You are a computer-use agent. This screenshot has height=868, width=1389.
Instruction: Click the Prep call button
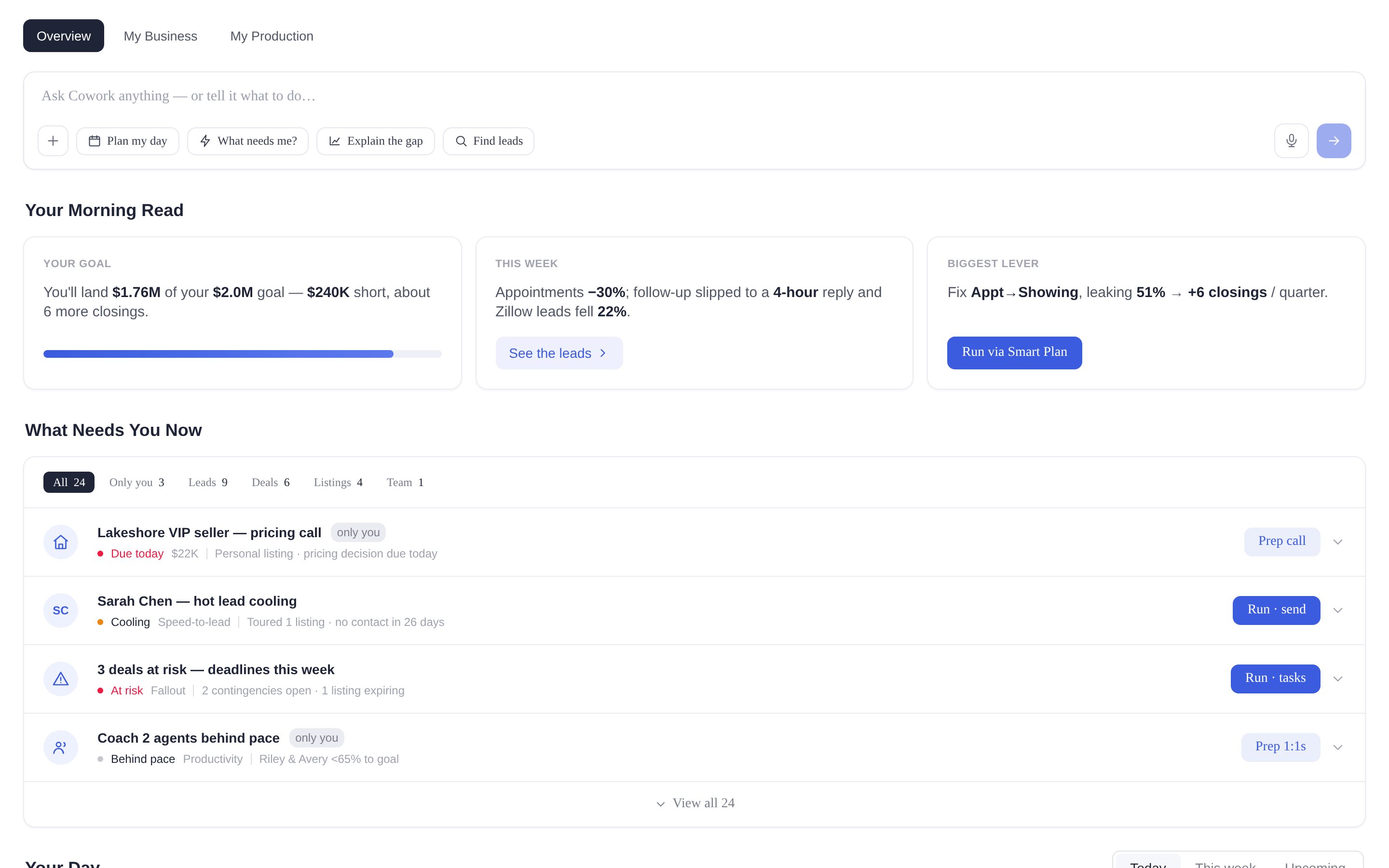coord(1281,542)
